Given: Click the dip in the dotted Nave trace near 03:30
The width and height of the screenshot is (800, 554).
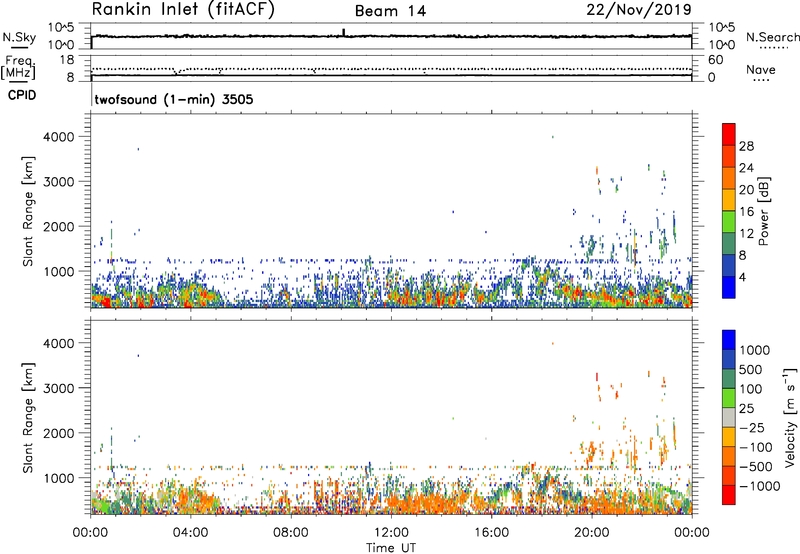Looking at the screenshot, I should [x=177, y=72].
